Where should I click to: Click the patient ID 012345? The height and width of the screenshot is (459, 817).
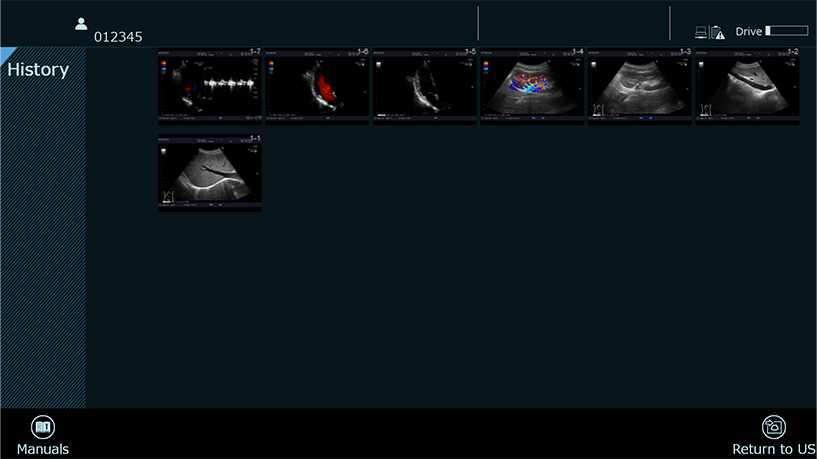pyautogui.click(x=118, y=37)
